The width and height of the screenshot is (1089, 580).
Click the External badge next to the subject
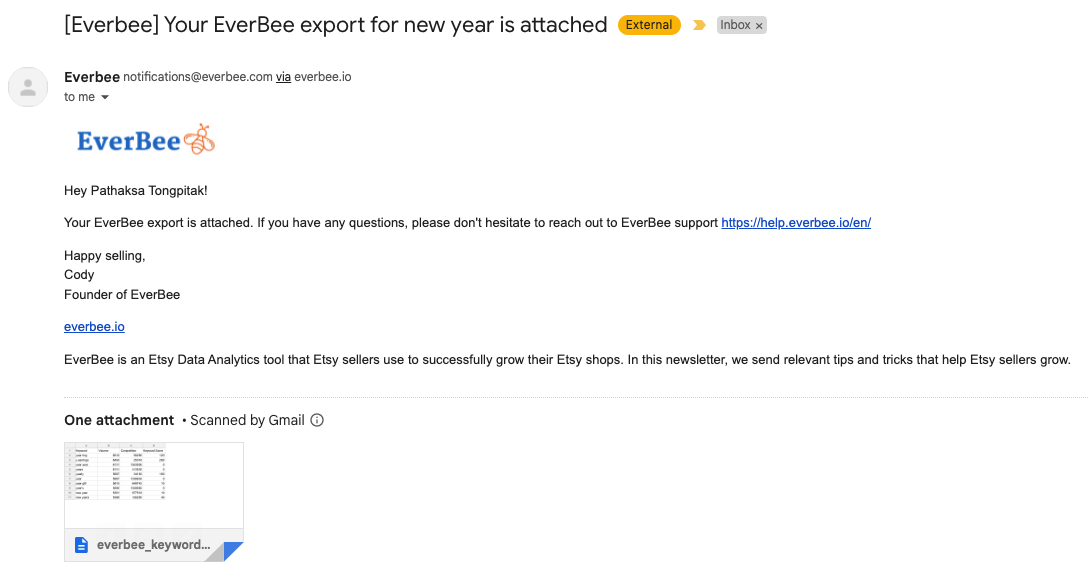tap(649, 24)
